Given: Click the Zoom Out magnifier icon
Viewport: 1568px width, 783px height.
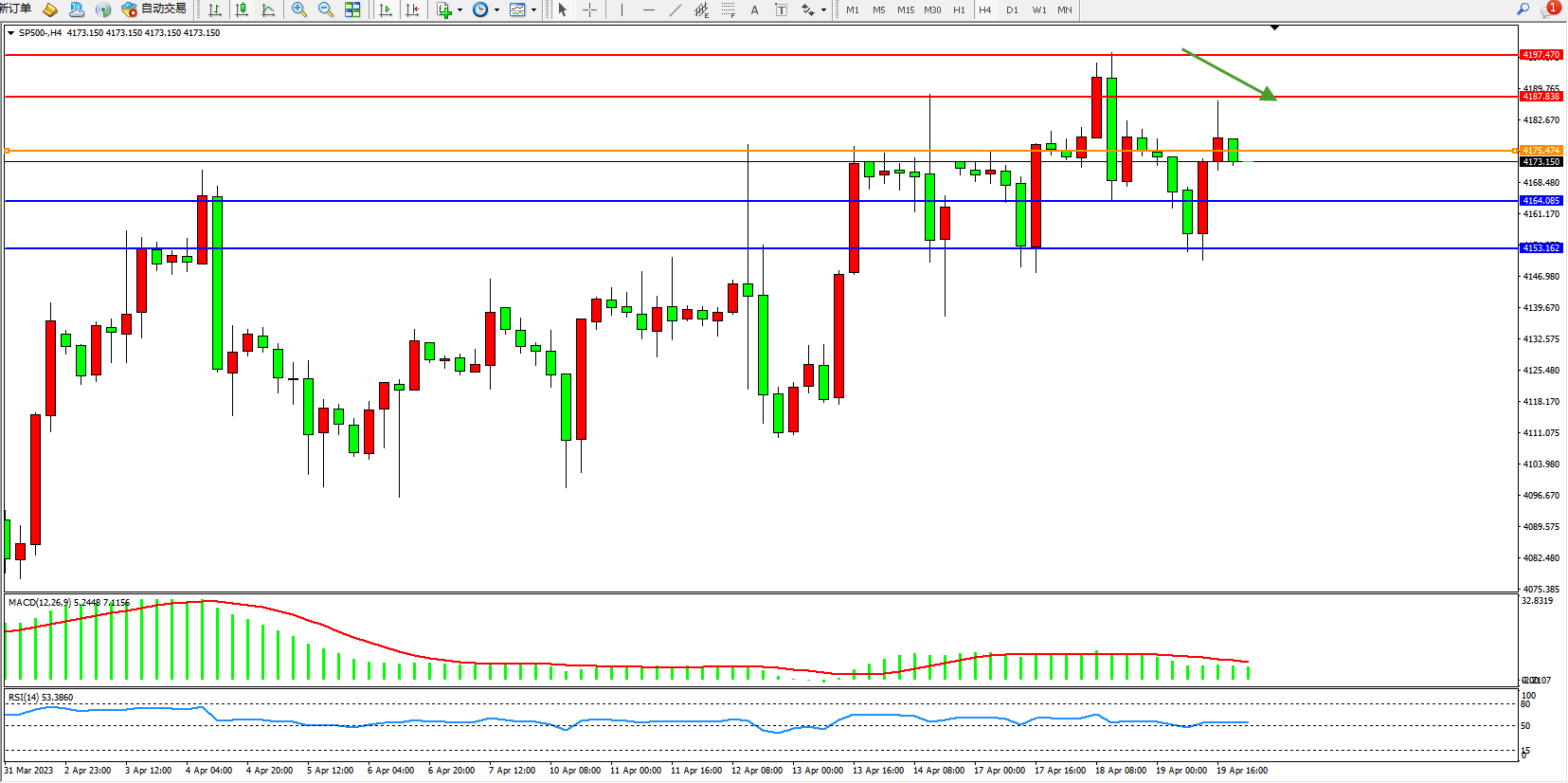Looking at the screenshot, I should click(326, 9).
